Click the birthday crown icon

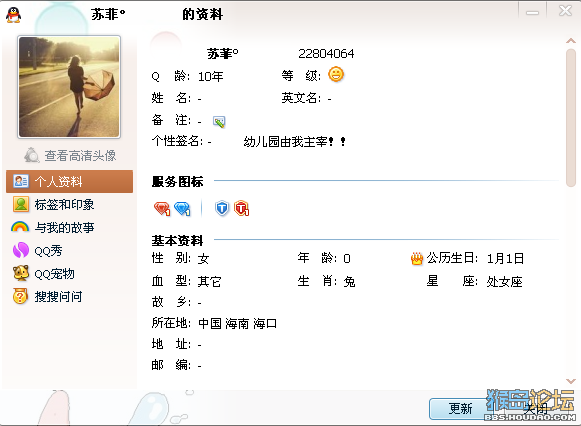(x=417, y=258)
